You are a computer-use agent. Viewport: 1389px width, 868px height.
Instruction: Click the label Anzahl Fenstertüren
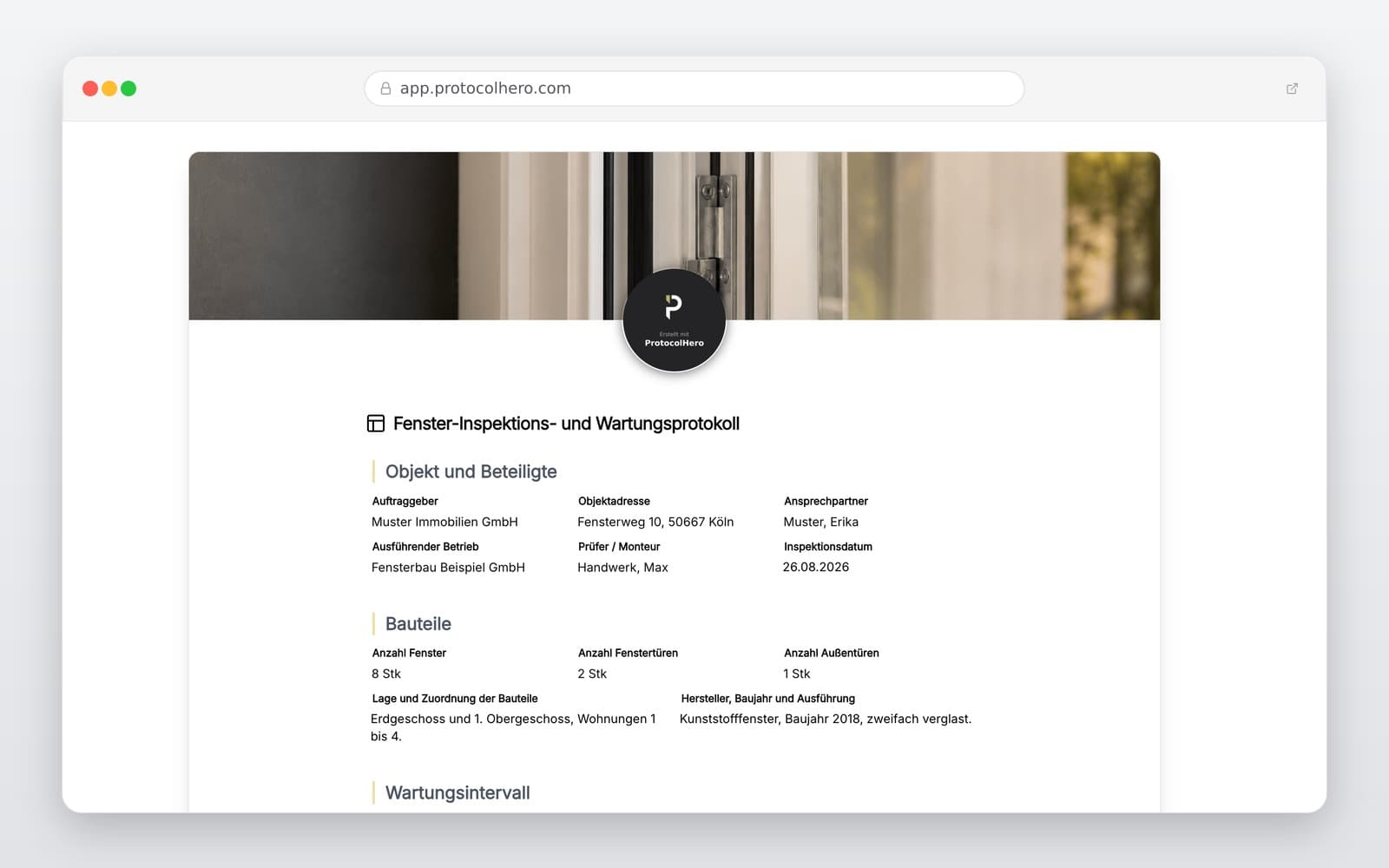[628, 653]
